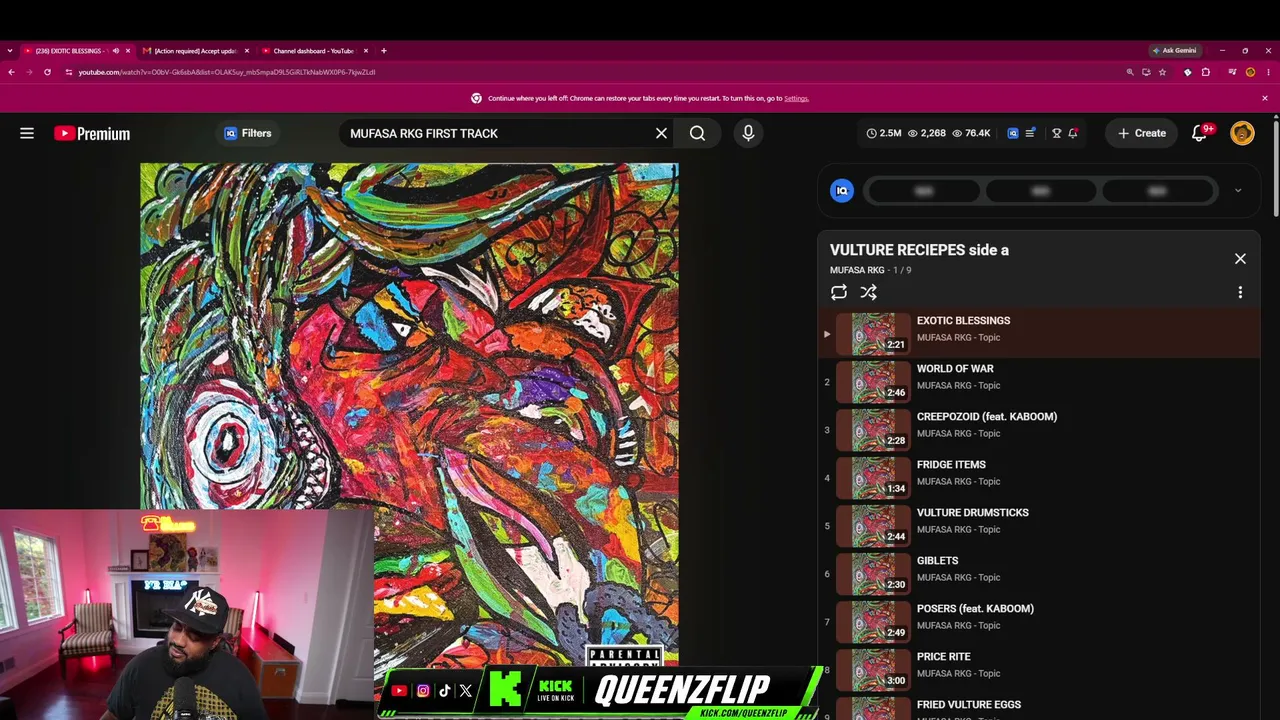Screen dimensions: 1280x720
Task: Bookmark this page with the star
Action: click(x=1162, y=72)
